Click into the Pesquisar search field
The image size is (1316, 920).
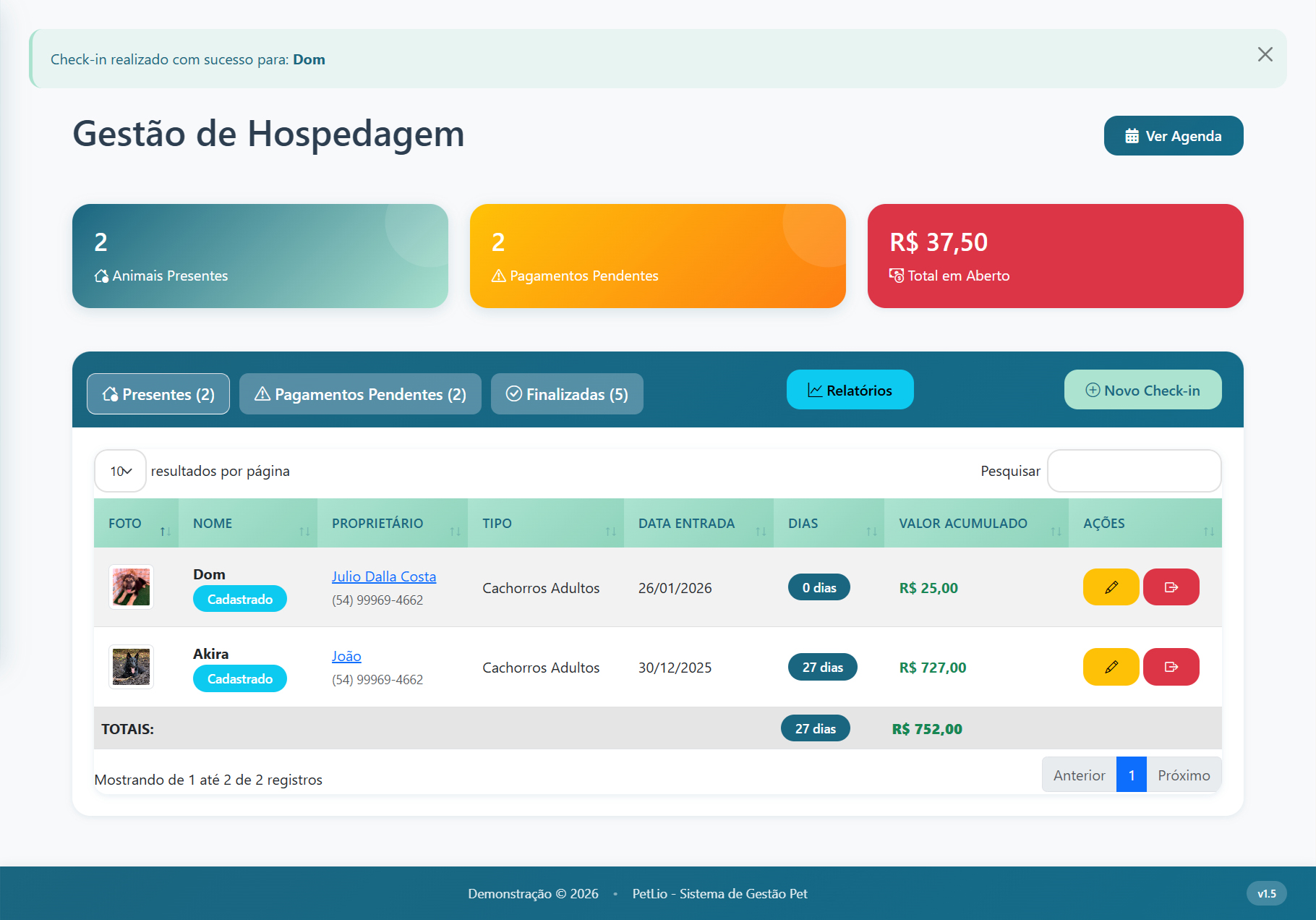tap(1134, 471)
